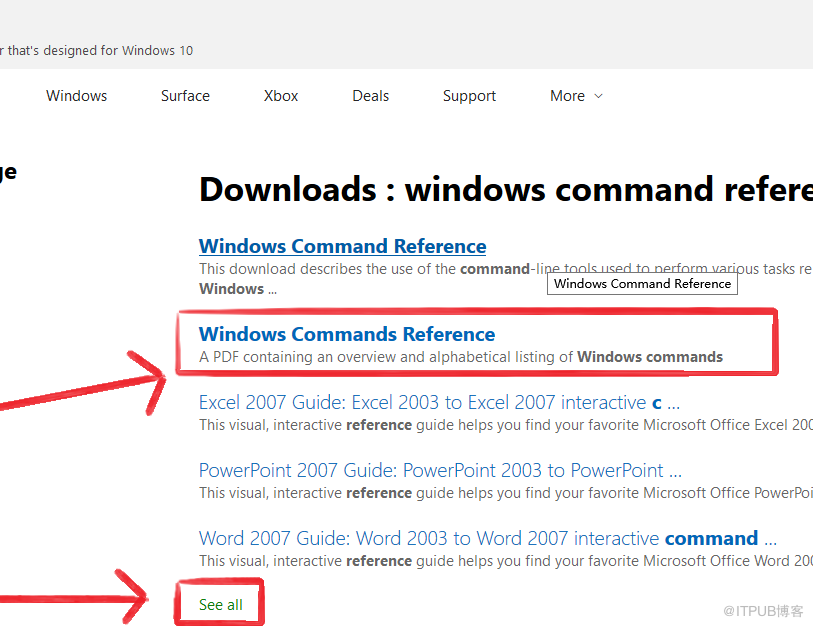The width and height of the screenshot is (813, 626).
Task: Open PowerPoint 2007 Guide link
Action: (440, 470)
